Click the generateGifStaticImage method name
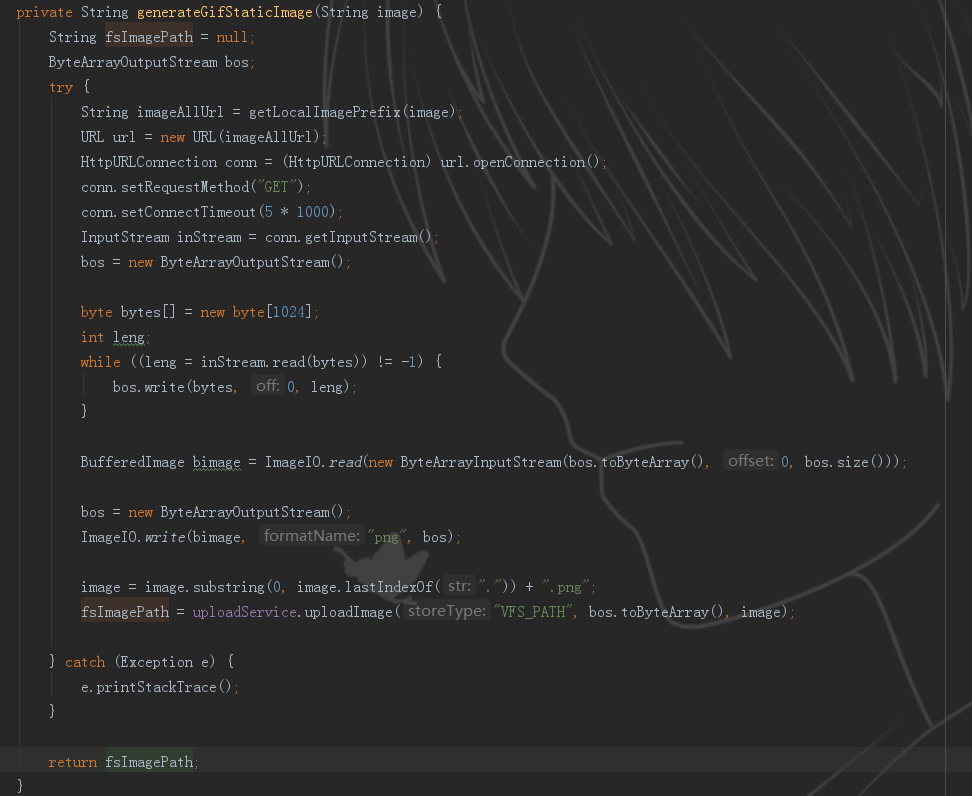This screenshot has height=796, width=972. (224, 12)
